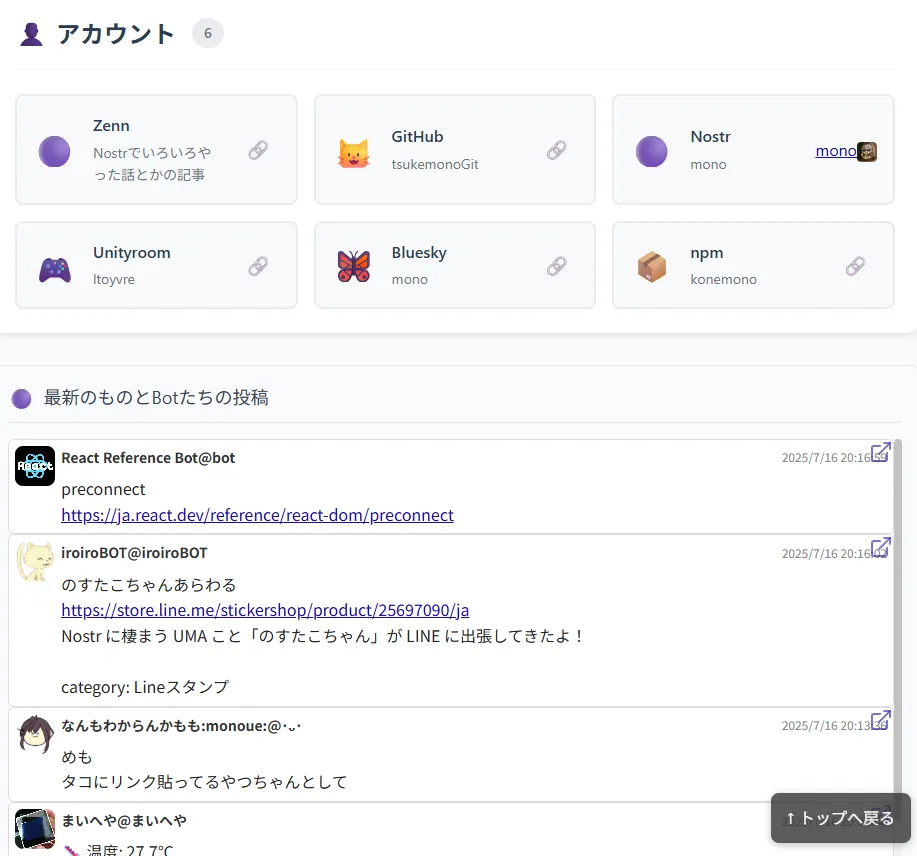The width and height of the screenshot is (917, 856).
Task: Click the purple dot beside the posts heading
Action: [x=21, y=397]
